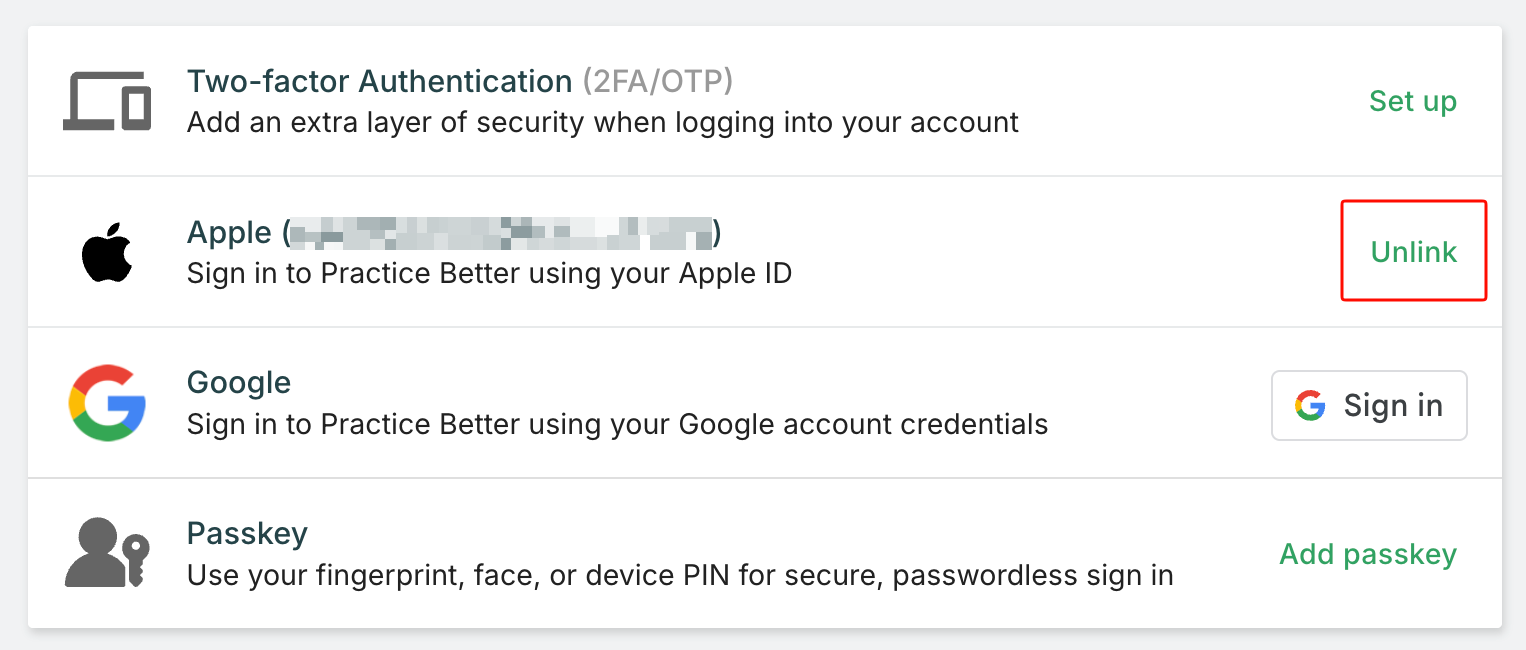Click the blurred Apple account email

point(501,233)
